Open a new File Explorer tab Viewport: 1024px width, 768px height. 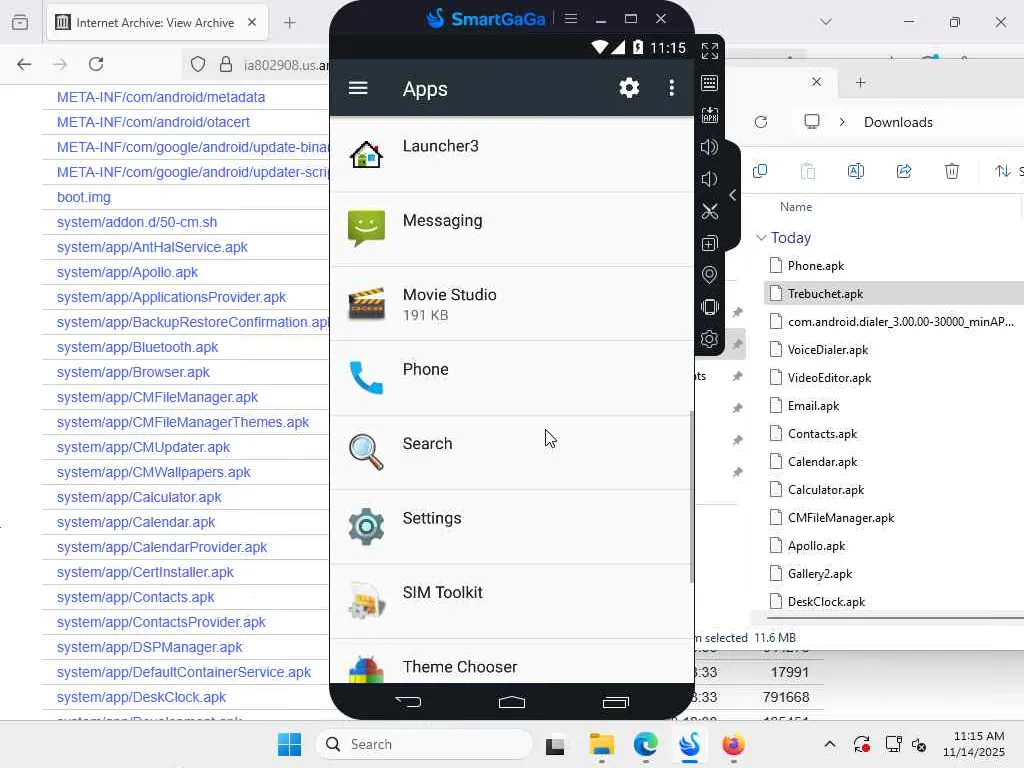[x=861, y=82]
